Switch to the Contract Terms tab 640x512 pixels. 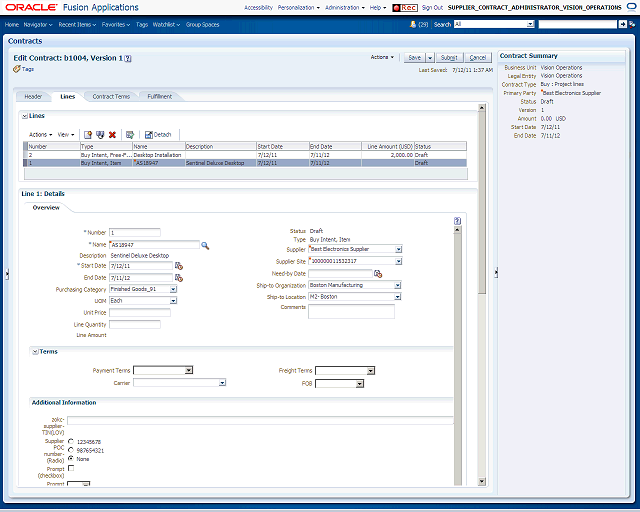111,97
